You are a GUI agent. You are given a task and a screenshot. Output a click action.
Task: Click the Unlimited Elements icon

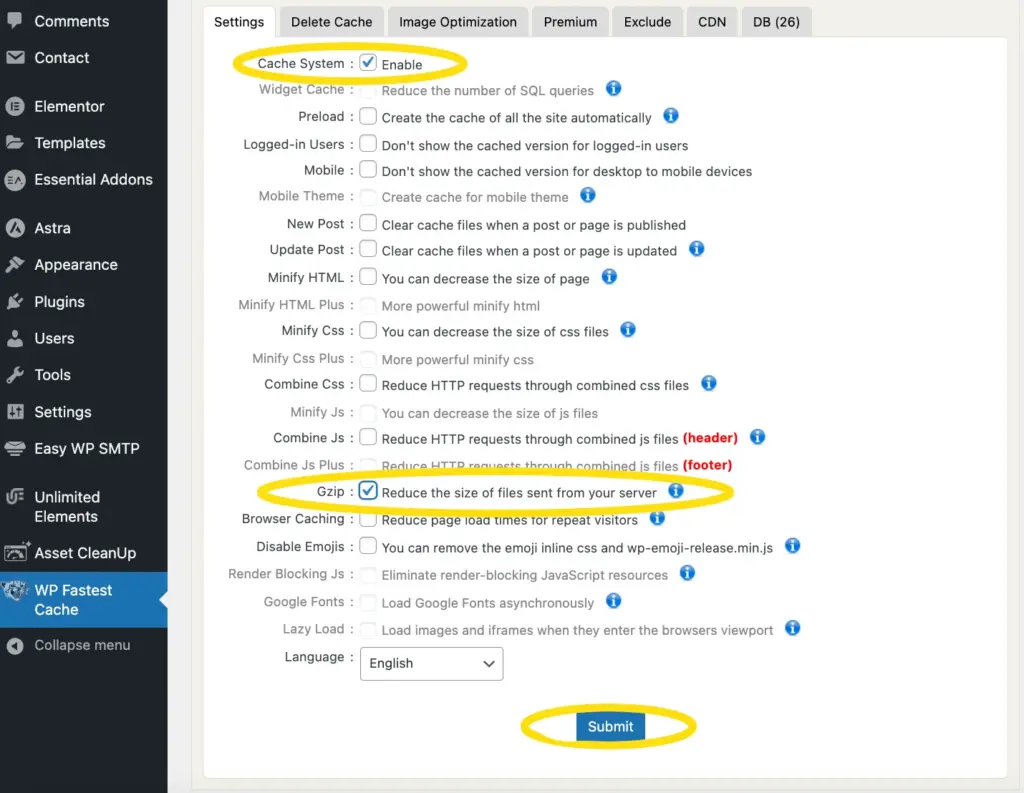(x=14, y=497)
